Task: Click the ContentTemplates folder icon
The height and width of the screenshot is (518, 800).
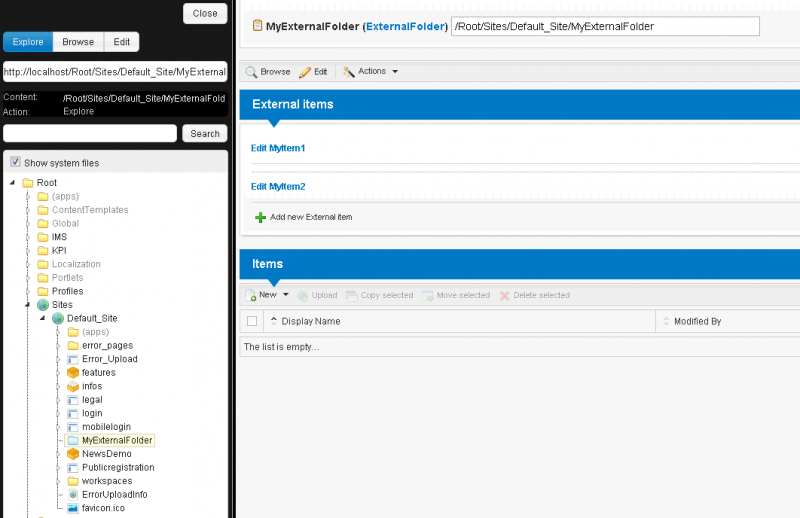Action: [x=43, y=210]
